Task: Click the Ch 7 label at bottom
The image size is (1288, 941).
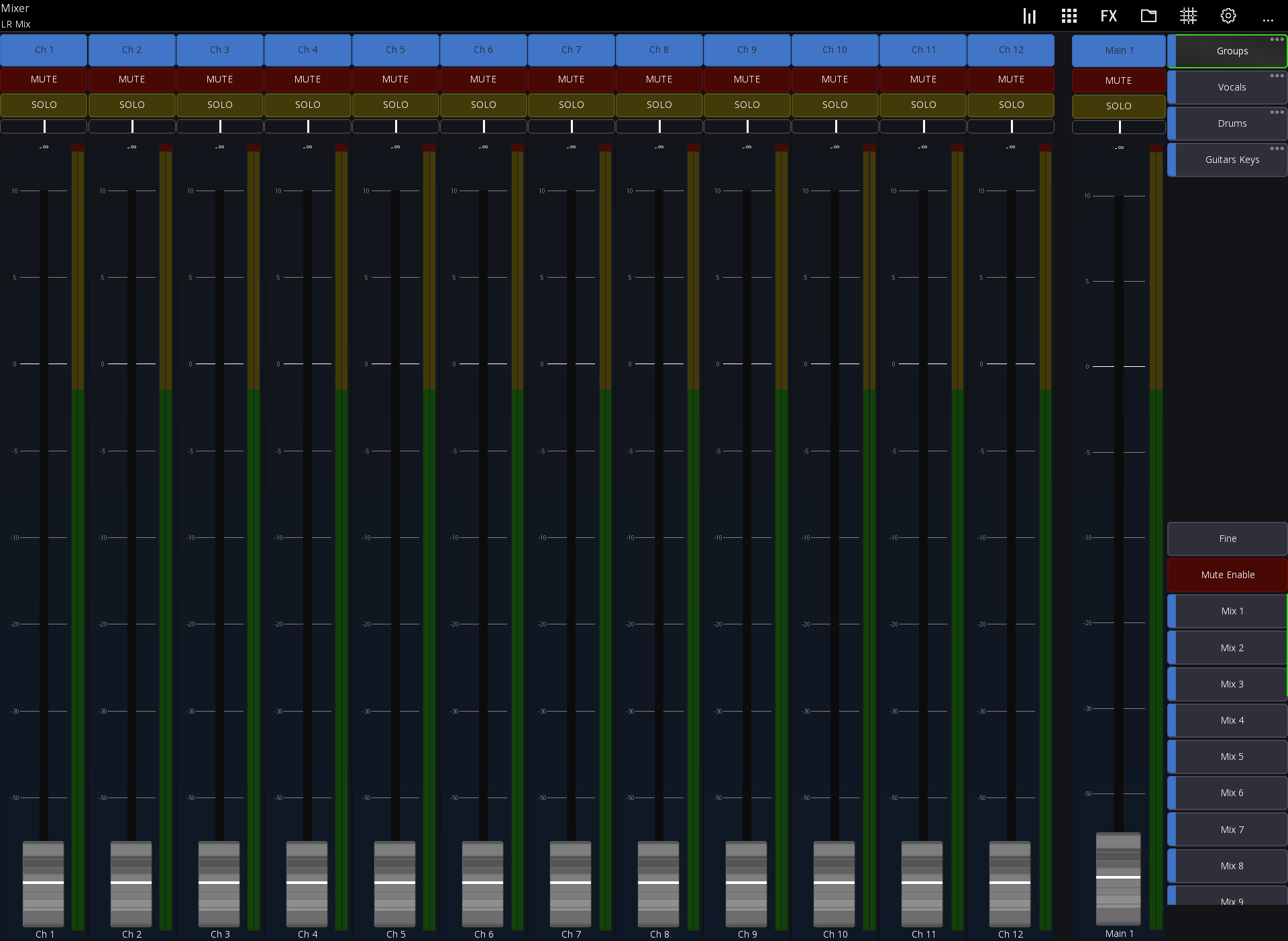Action: tap(571, 934)
